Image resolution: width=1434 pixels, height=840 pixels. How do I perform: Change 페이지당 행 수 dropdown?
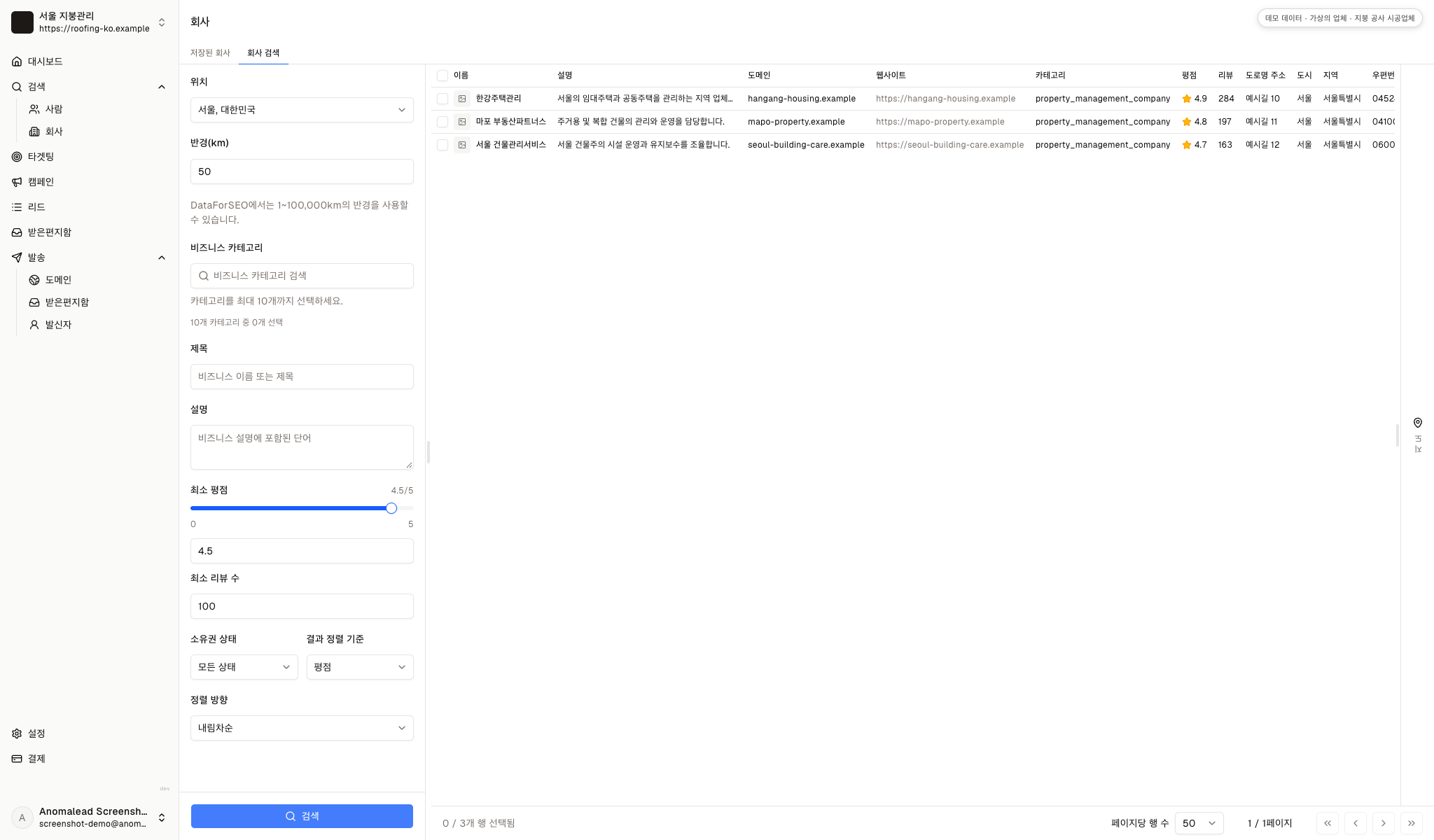(1199, 823)
